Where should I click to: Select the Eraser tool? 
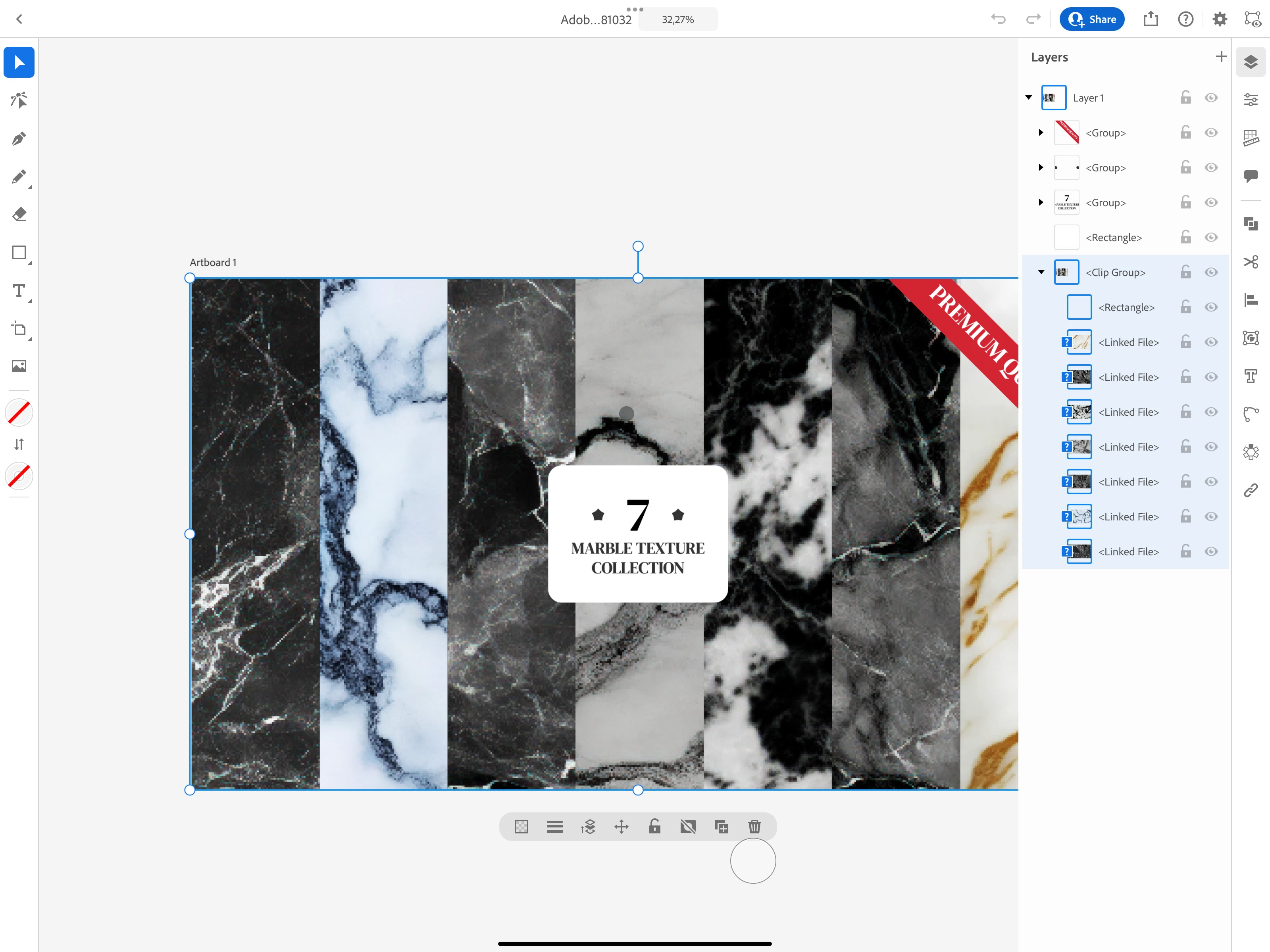19,215
